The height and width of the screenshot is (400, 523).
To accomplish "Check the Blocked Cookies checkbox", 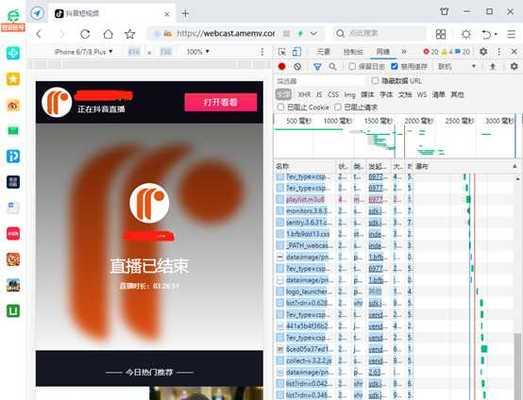I will 281,107.
